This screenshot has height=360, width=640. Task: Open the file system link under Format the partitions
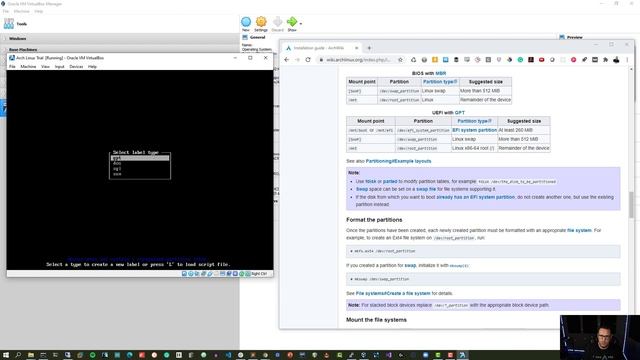tap(579, 230)
